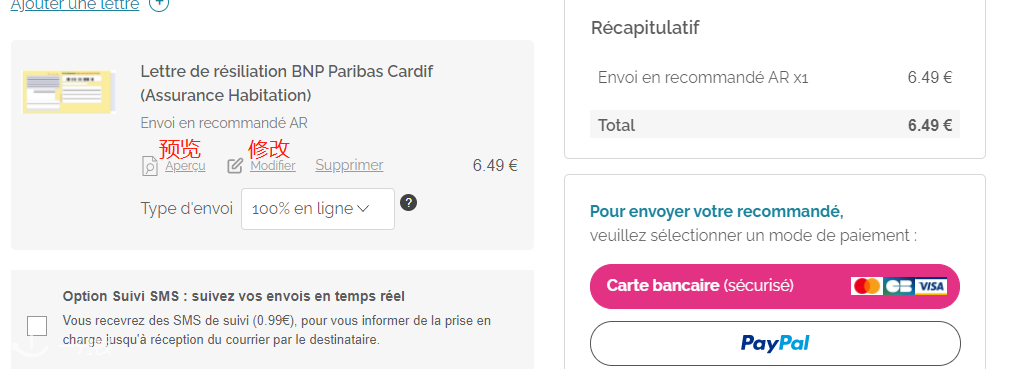Image resolution: width=1026 pixels, height=369 pixels.
Task: Open the yellow recommandé letter thumbnail
Action: pos(69,92)
